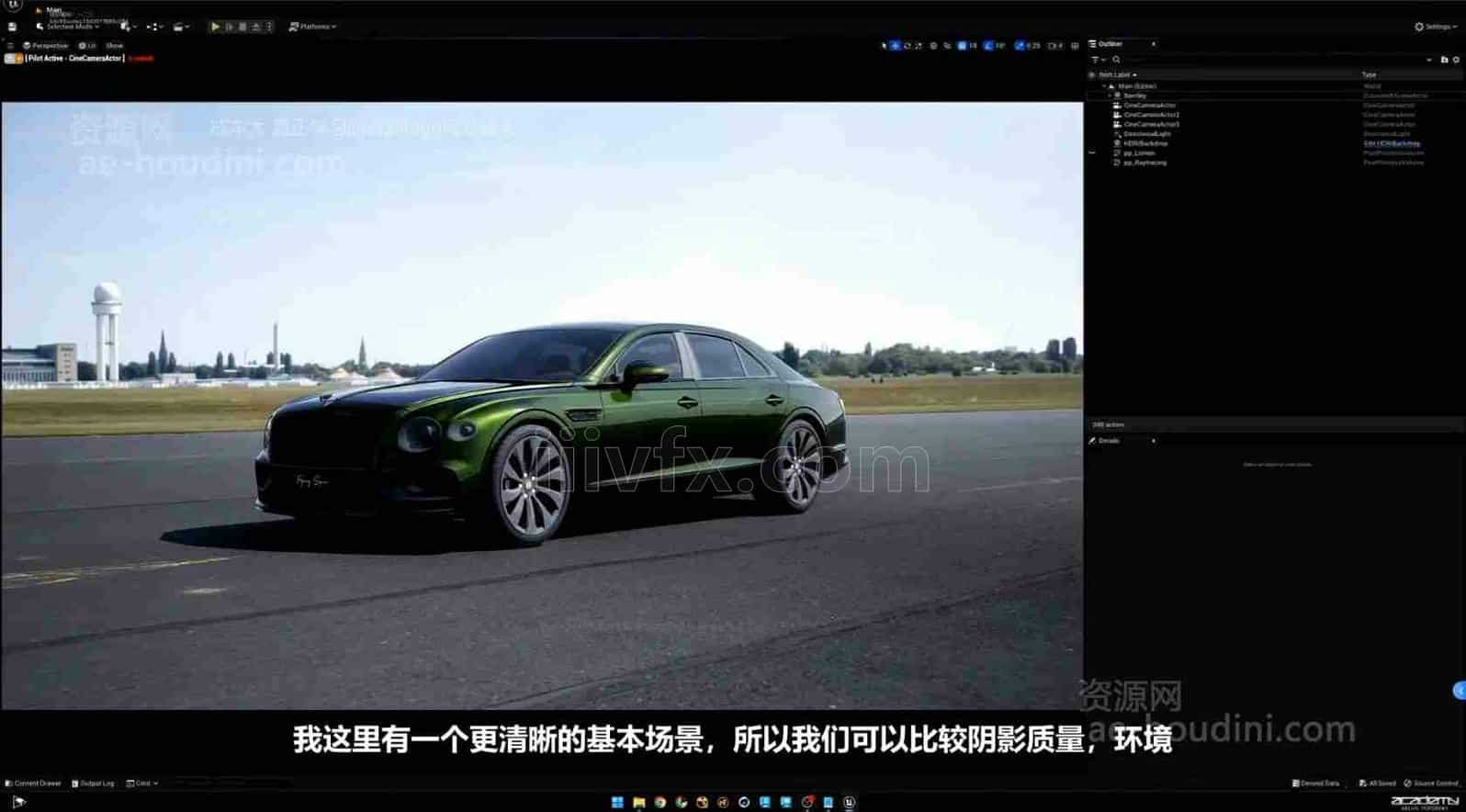1466x812 pixels.
Task: Add new folder in Outliner
Action: pos(1444,60)
